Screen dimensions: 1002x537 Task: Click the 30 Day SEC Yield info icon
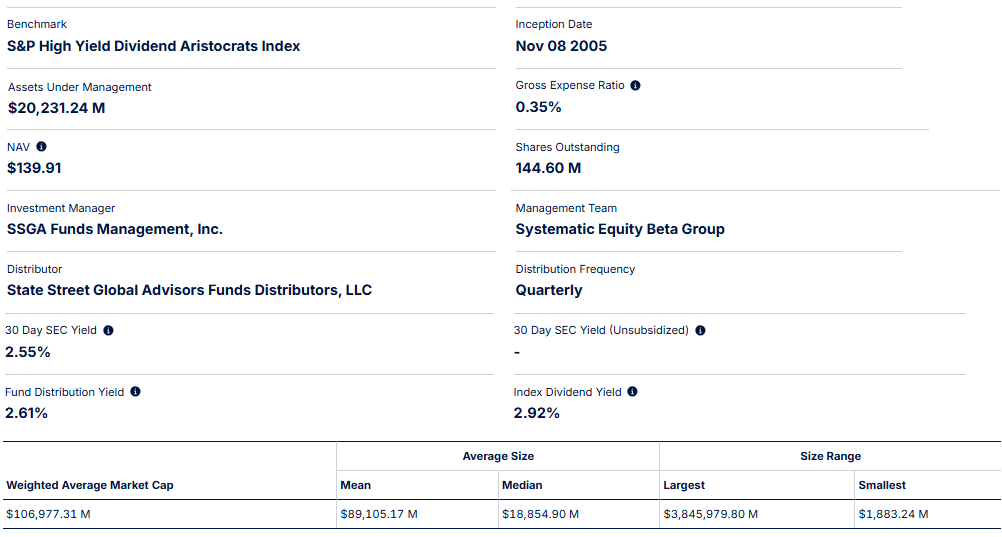pyautogui.click(x=108, y=330)
